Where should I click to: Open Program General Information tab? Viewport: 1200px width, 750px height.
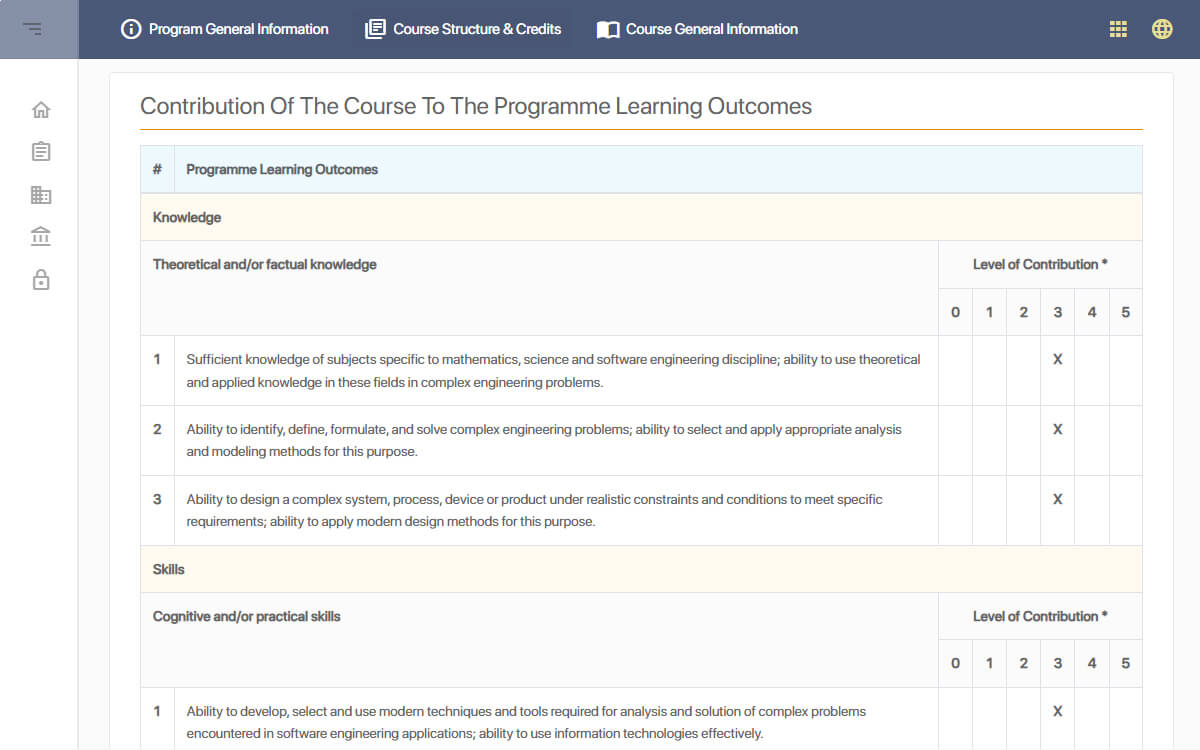click(x=225, y=29)
